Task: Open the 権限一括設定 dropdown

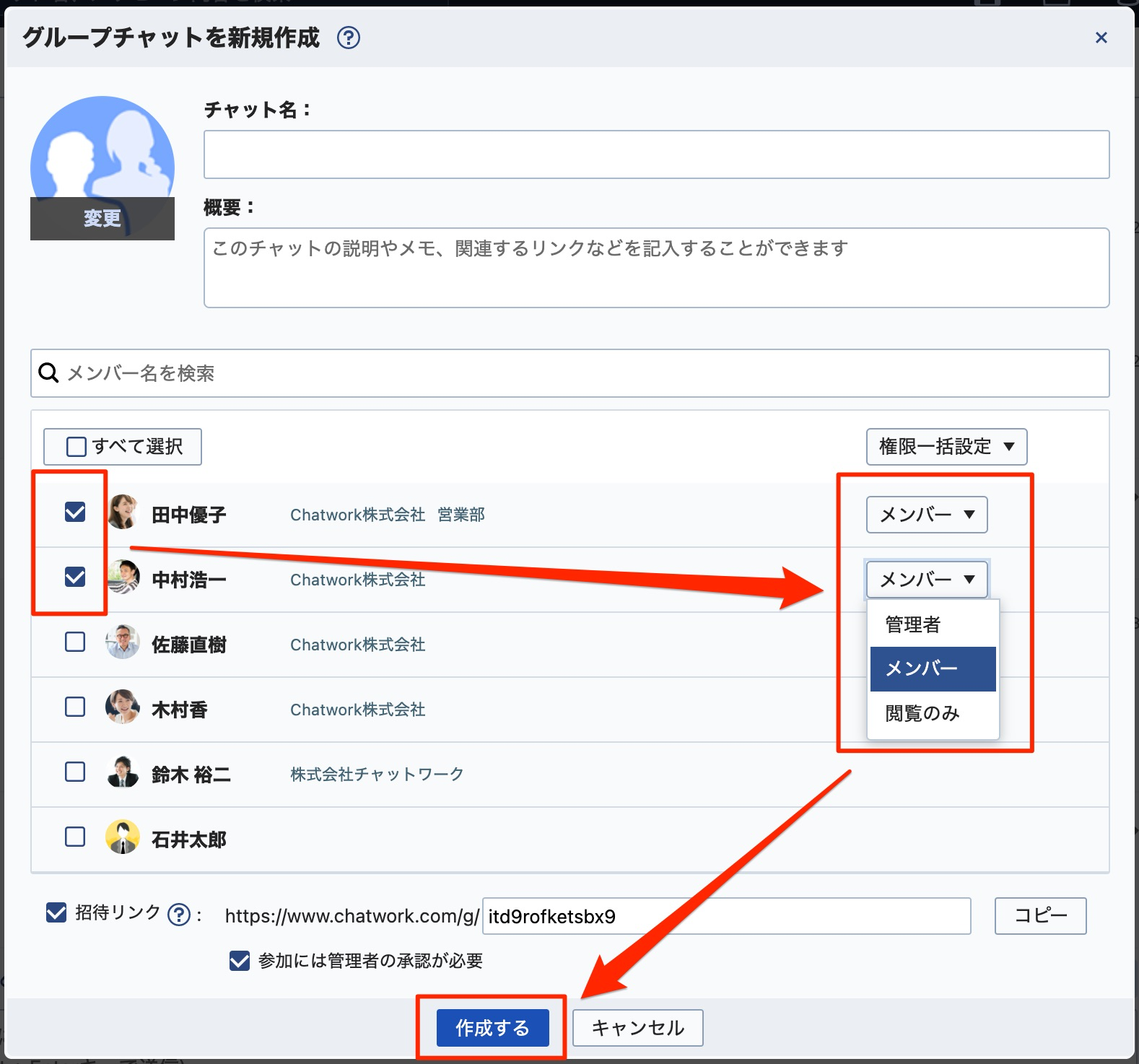Action: pyautogui.click(x=946, y=447)
